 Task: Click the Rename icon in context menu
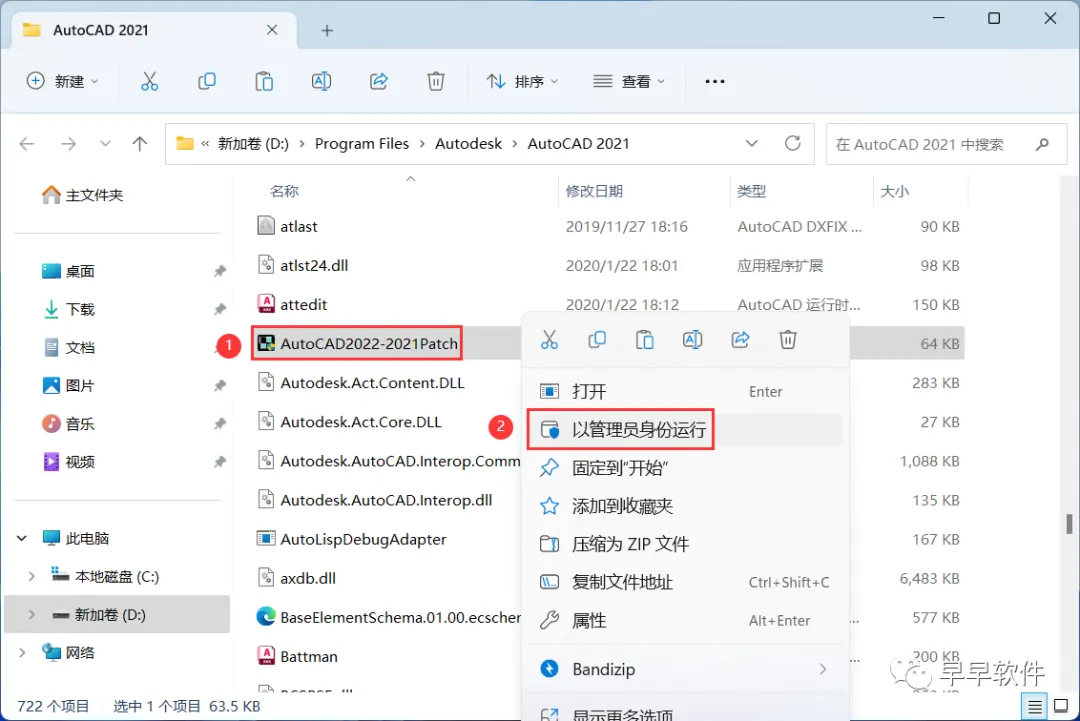[692, 339]
